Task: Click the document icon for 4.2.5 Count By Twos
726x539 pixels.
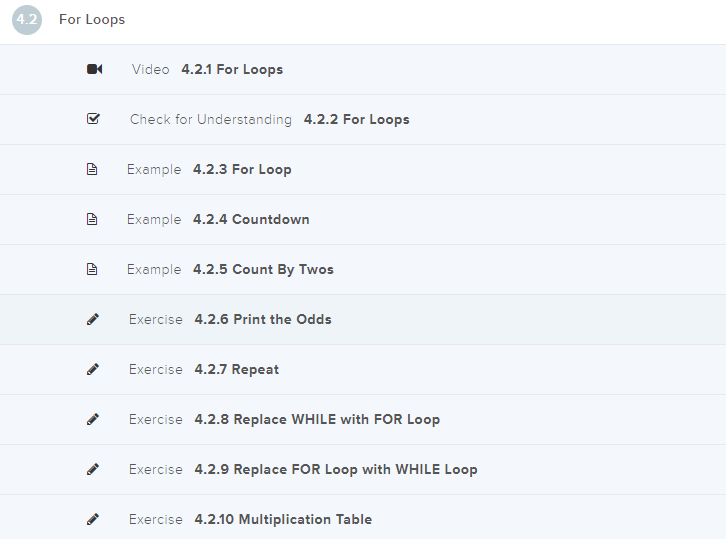Action: (93, 269)
